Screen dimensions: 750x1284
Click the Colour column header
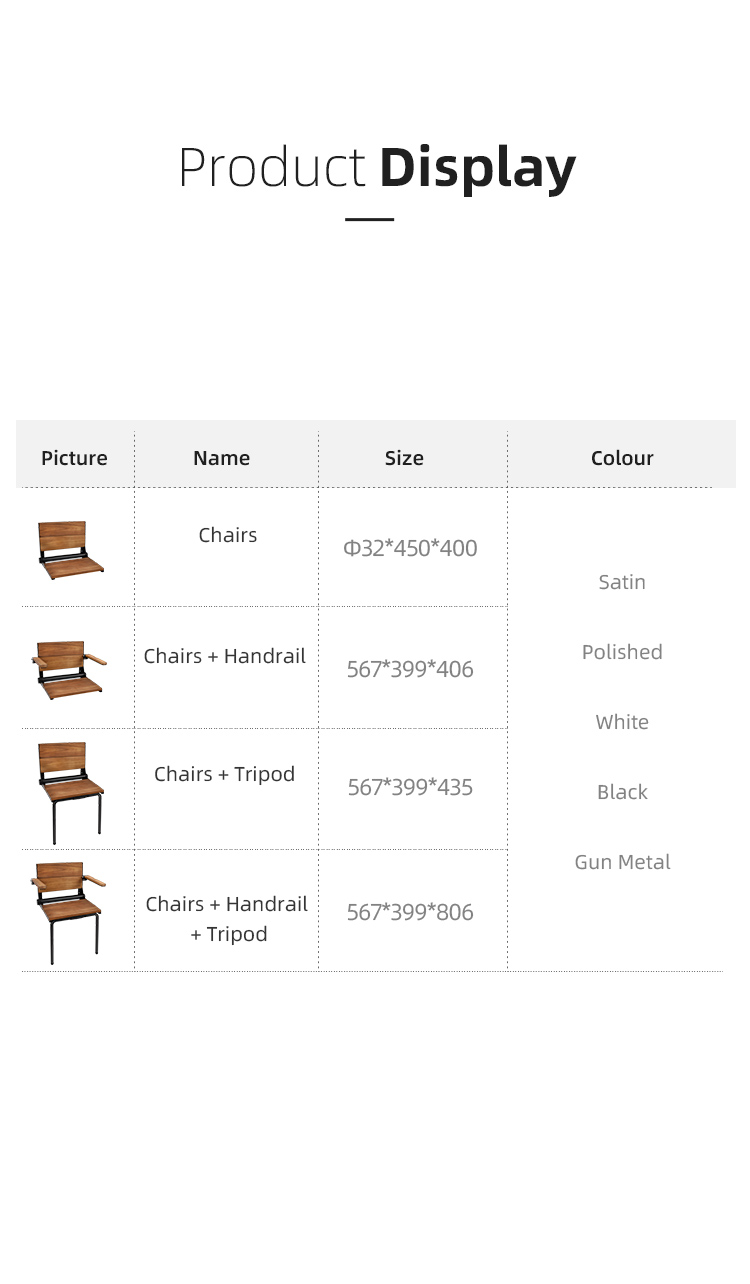click(621, 458)
